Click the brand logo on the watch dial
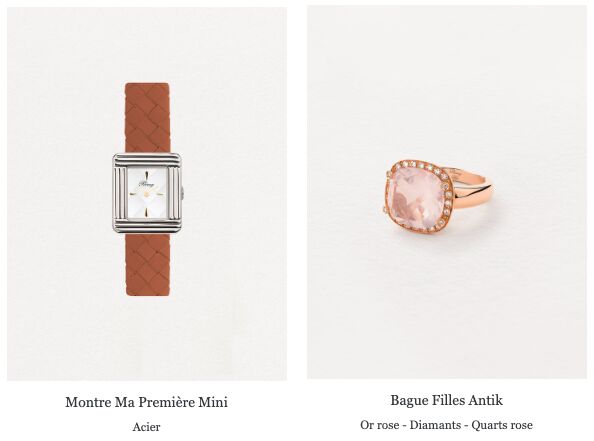594x441 pixels. pos(146,184)
